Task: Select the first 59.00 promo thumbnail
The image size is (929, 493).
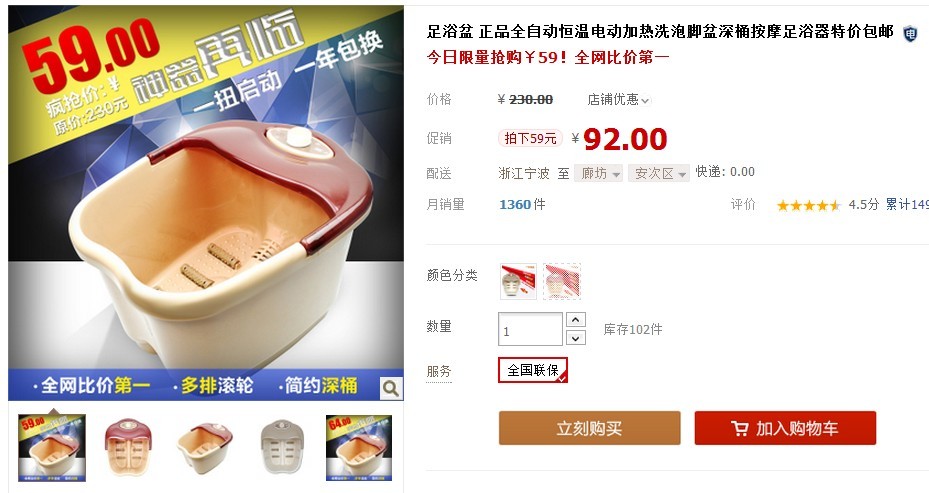Action: point(52,447)
